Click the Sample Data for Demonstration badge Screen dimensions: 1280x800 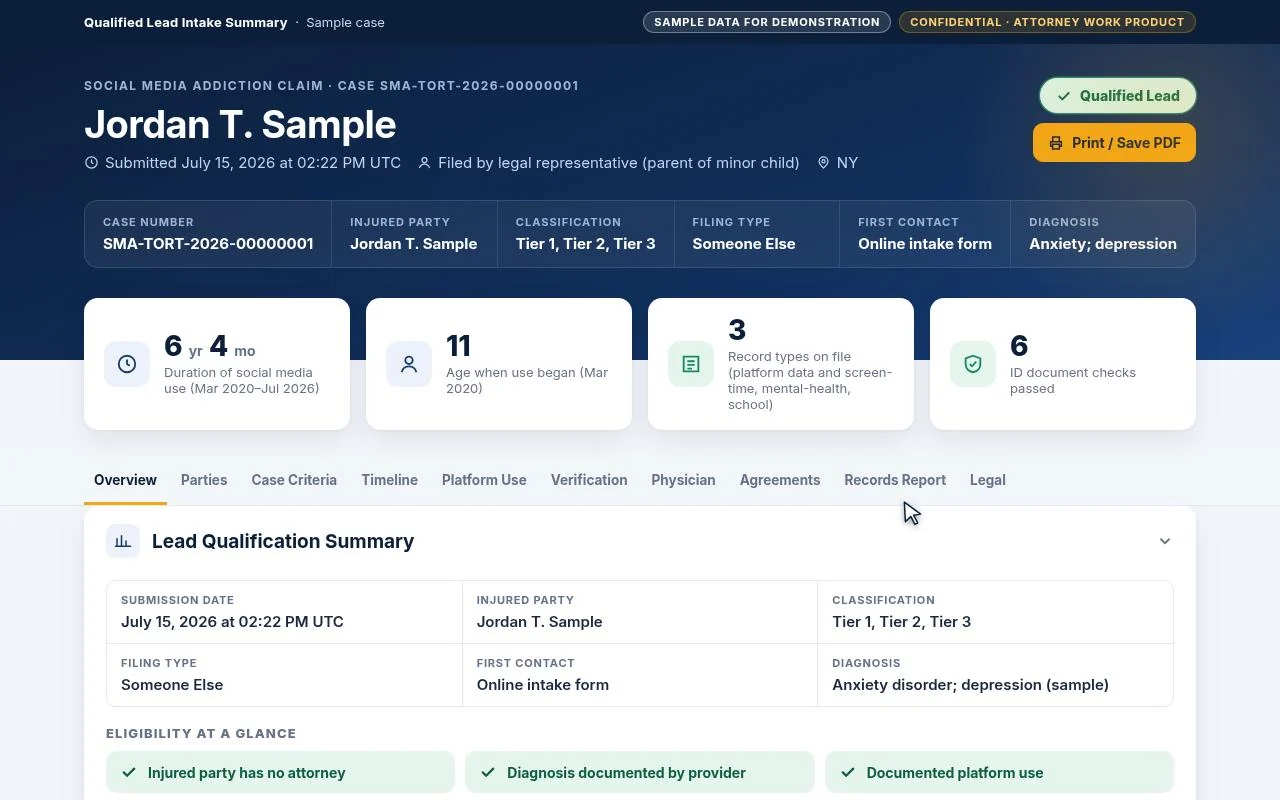pyautogui.click(x=767, y=22)
